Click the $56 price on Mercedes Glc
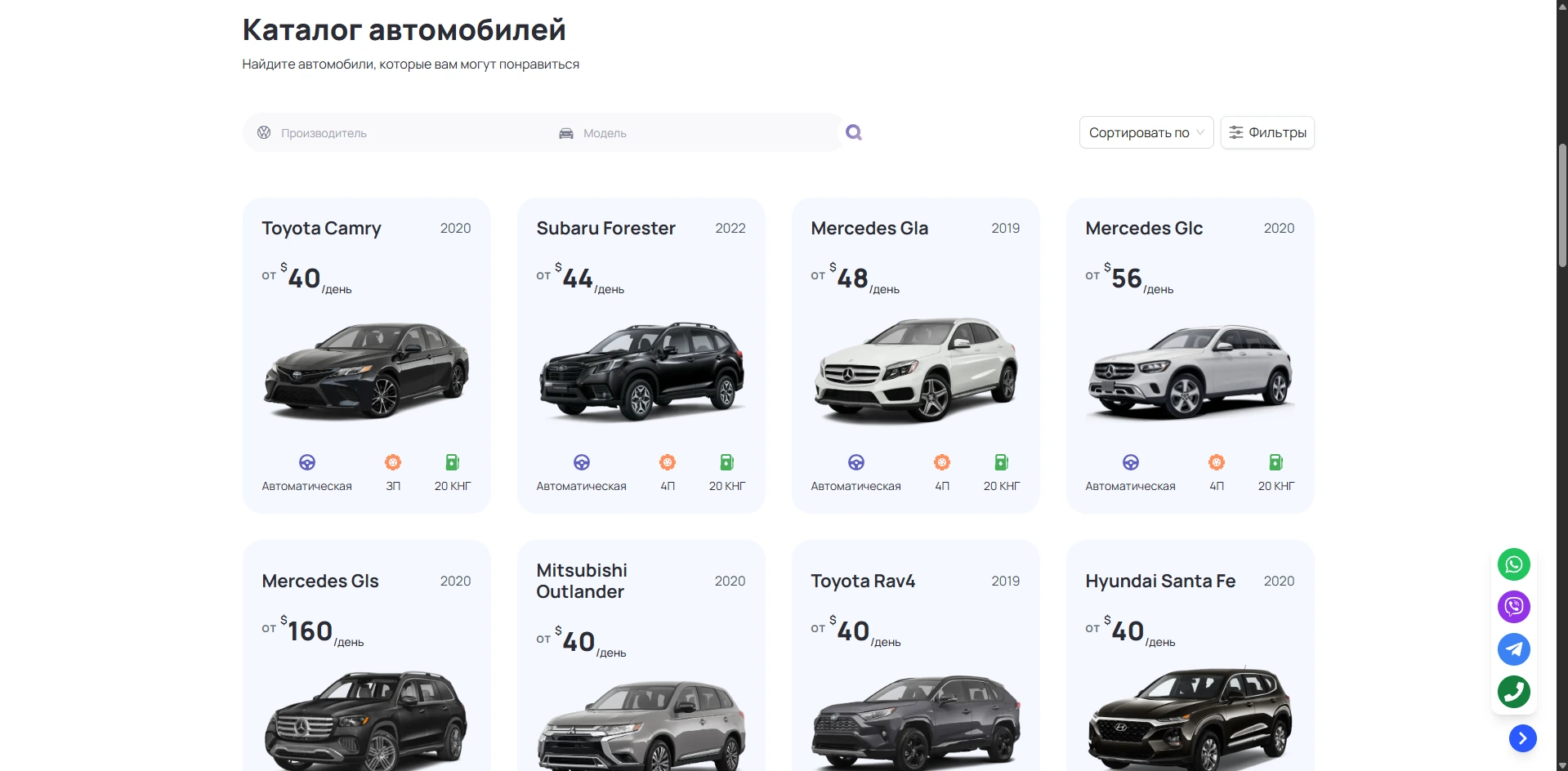1568x771 pixels. click(x=1123, y=278)
